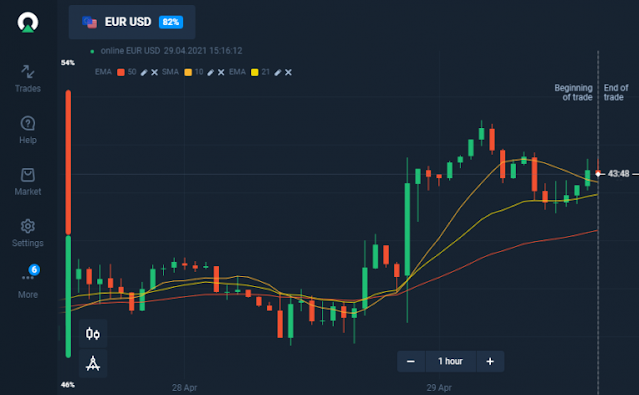The image size is (639, 395).
Task: Edit the SMA 10 indicator
Action: (210, 73)
